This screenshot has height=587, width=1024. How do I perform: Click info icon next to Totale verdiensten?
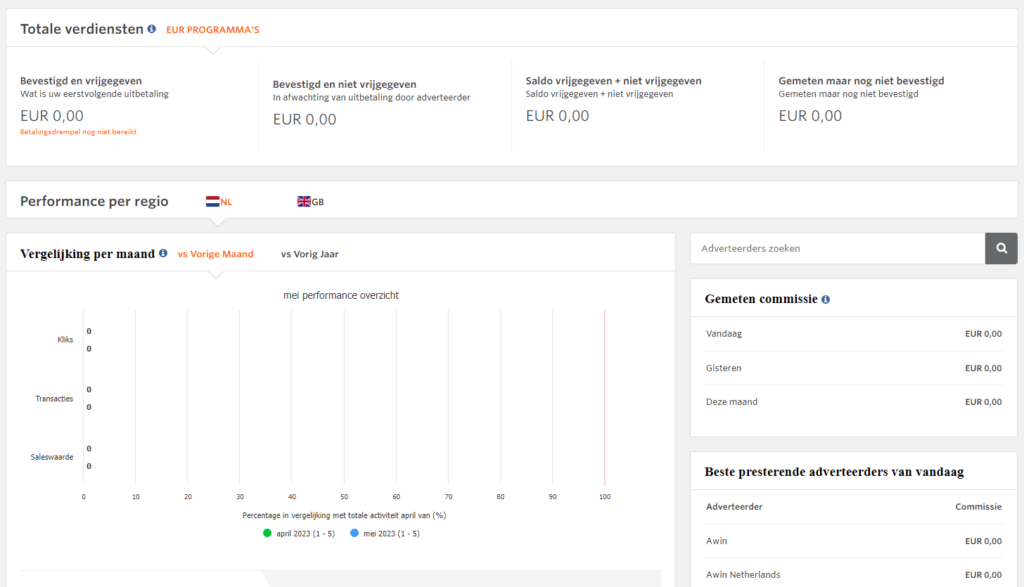click(152, 29)
